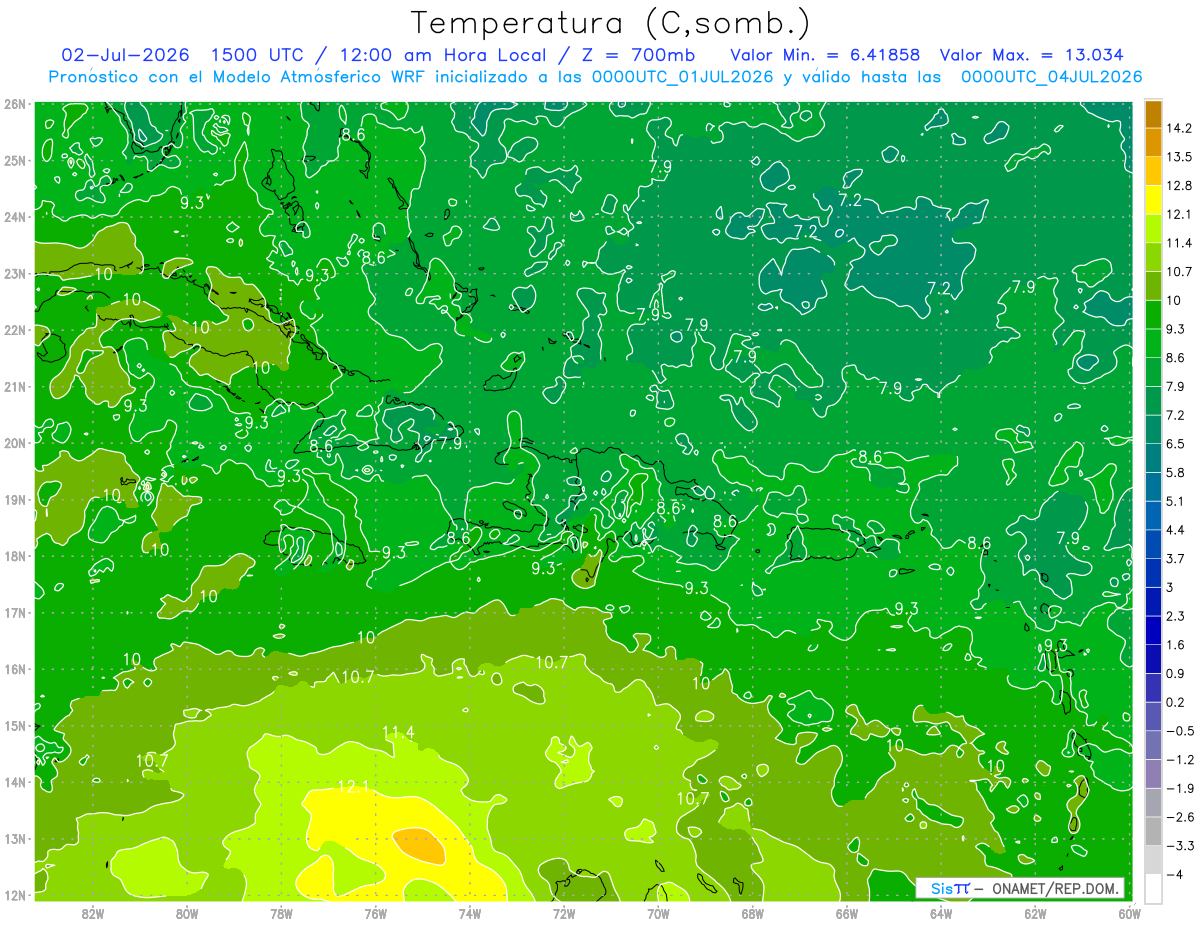Click the "12.1" contour label on the map
This screenshot has height=927, width=1200.
click(x=353, y=788)
